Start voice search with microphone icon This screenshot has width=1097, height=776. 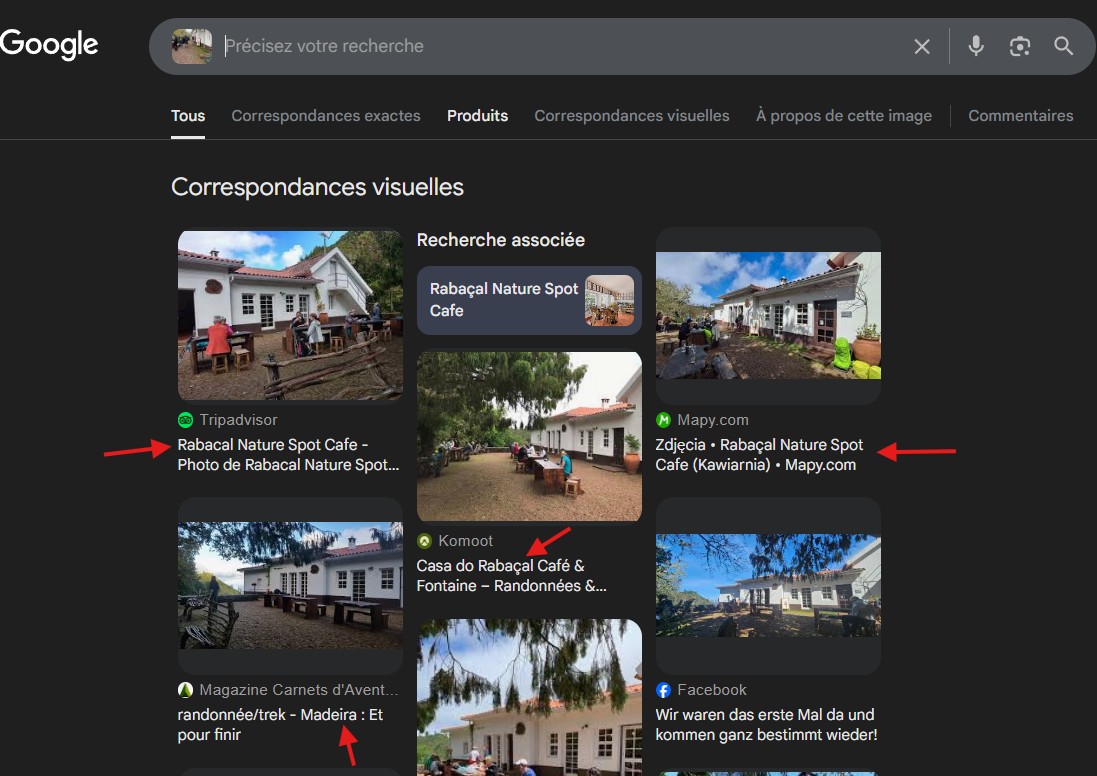(x=976, y=46)
